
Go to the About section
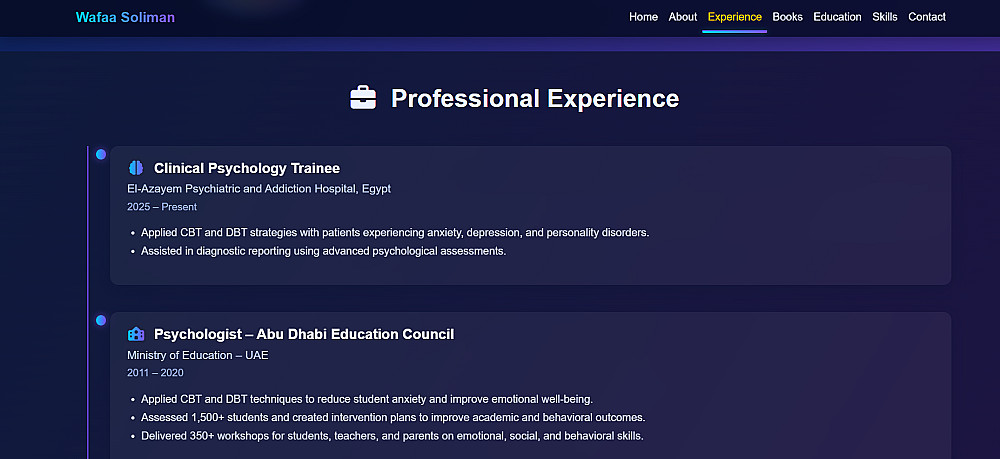tap(683, 17)
